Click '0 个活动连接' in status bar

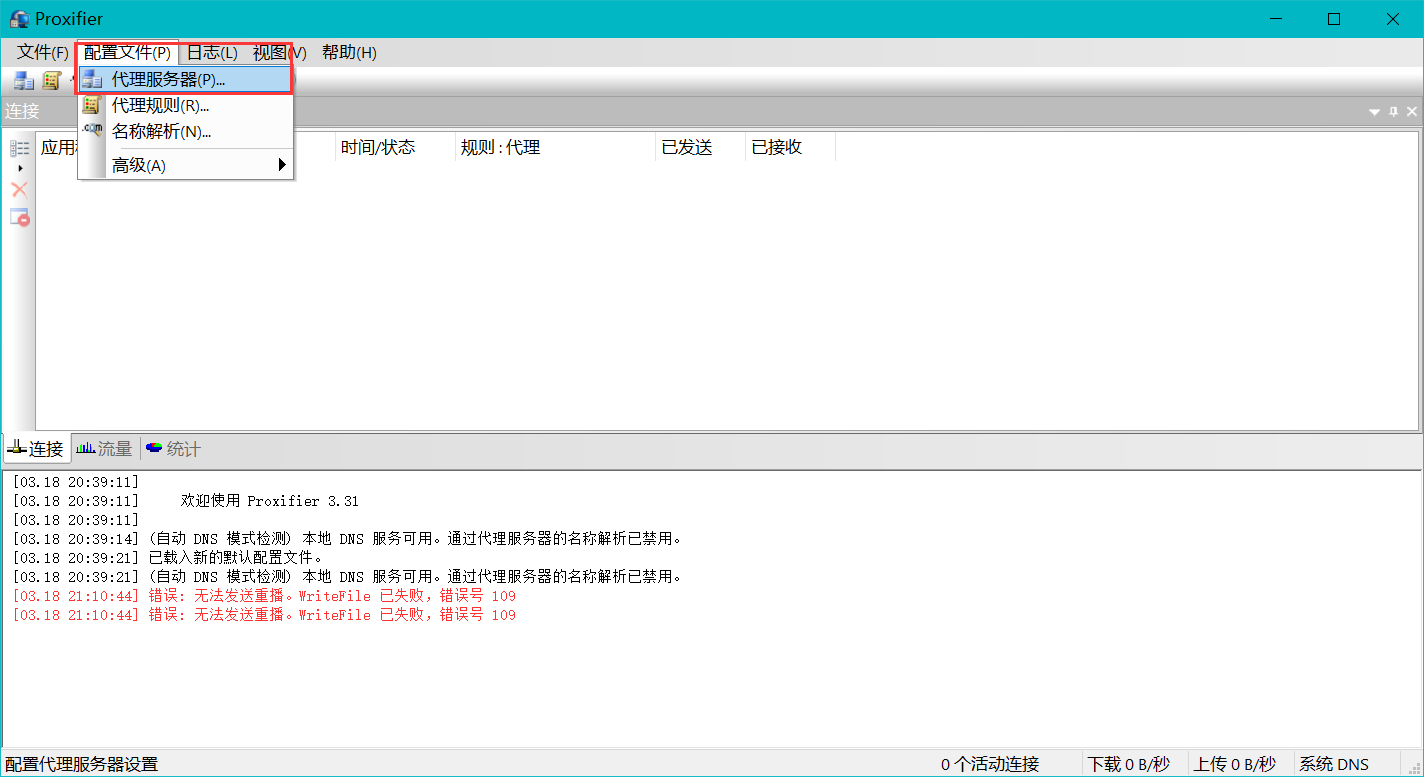990,764
